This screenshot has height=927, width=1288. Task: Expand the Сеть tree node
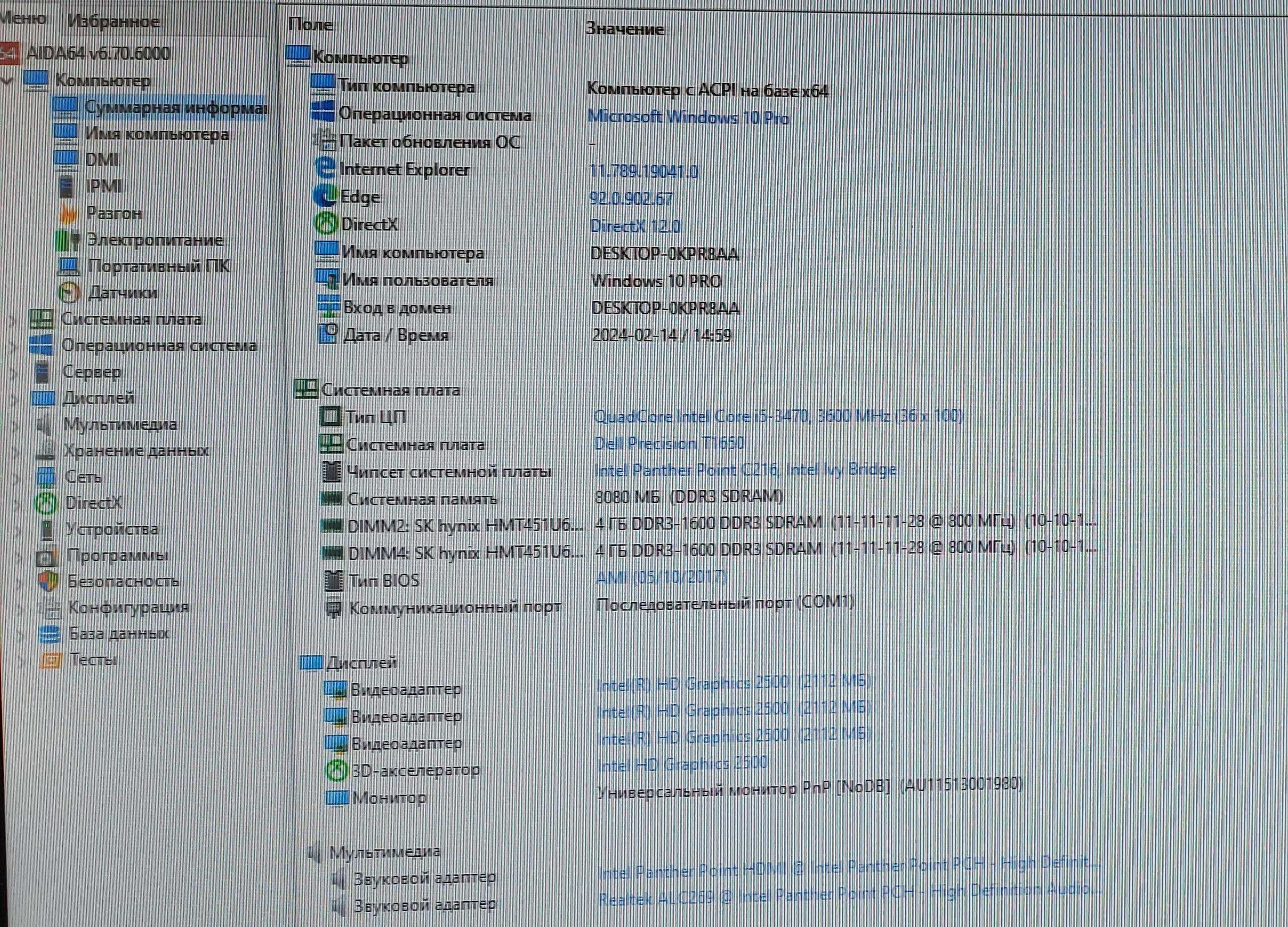[17, 478]
